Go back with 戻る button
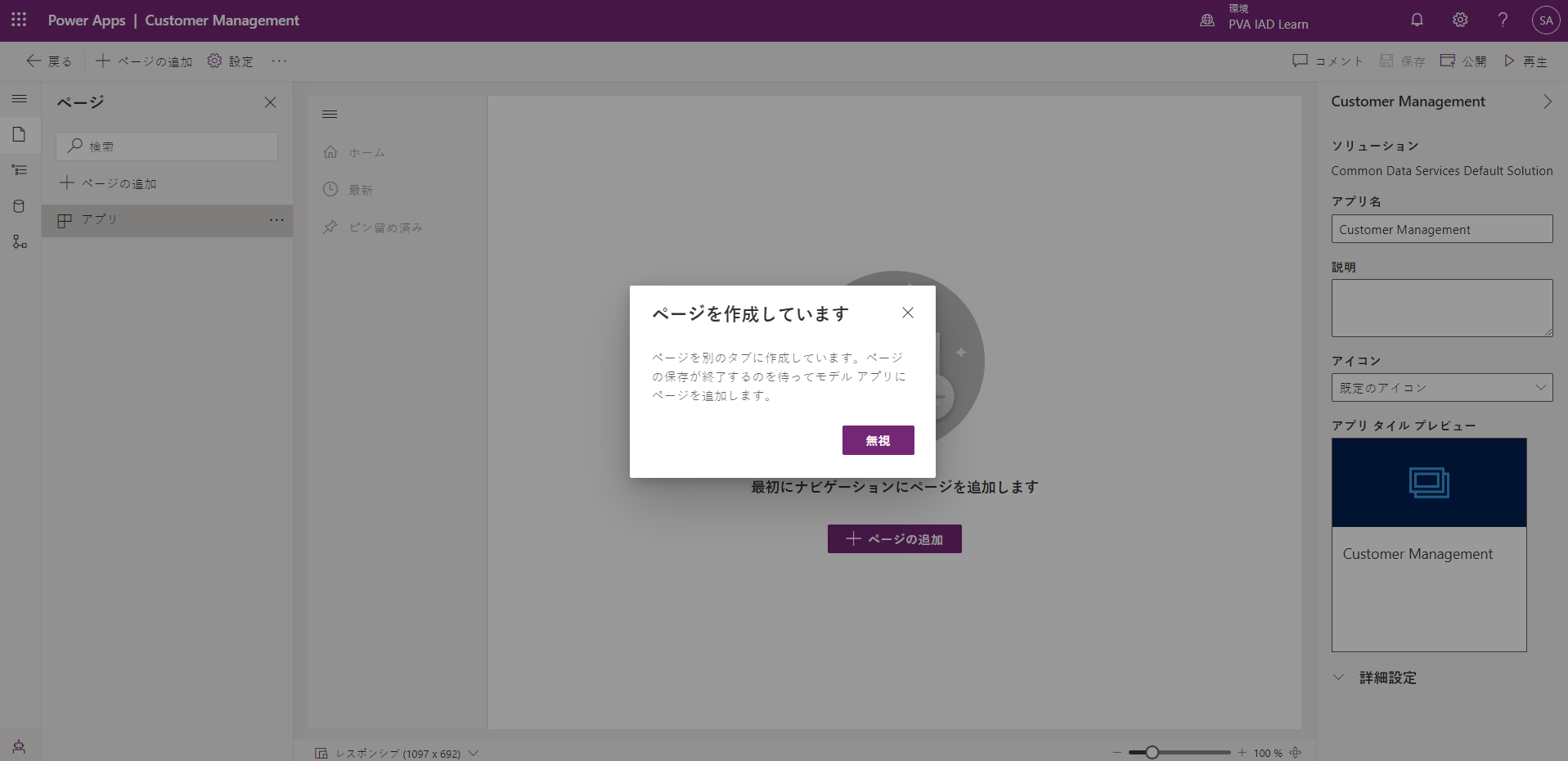The height and width of the screenshot is (761, 1568). click(x=49, y=61)
